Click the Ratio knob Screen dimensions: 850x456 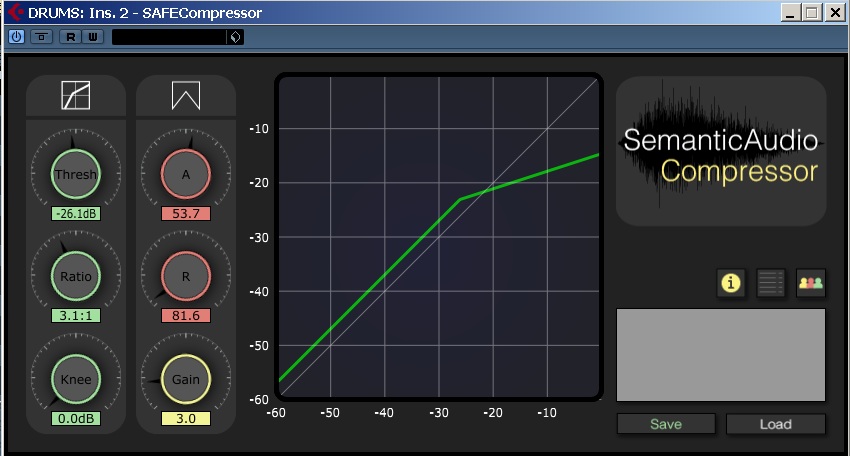point(76,277)
